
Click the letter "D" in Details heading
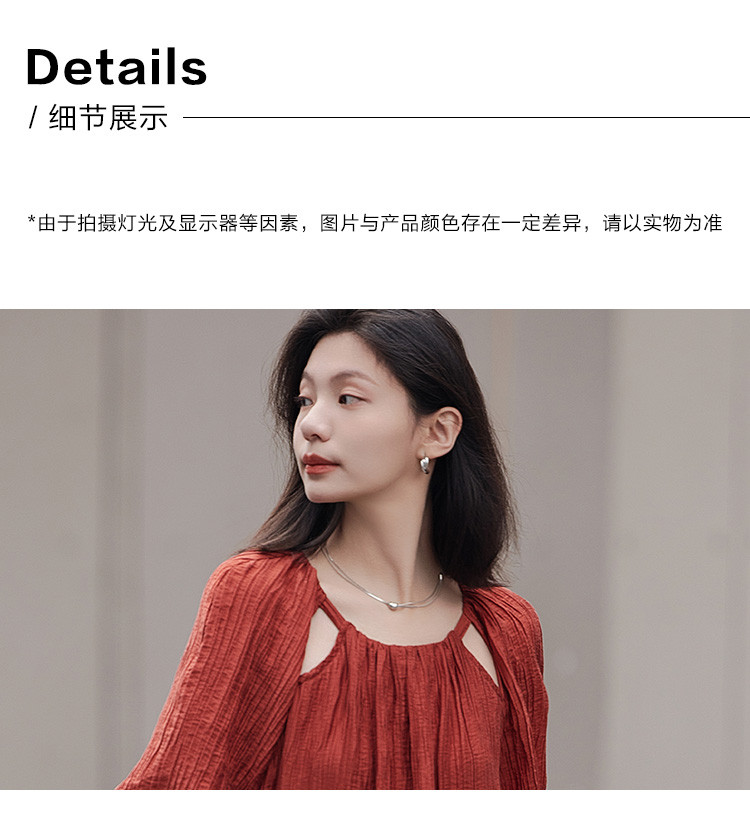(x=44, y=67)
